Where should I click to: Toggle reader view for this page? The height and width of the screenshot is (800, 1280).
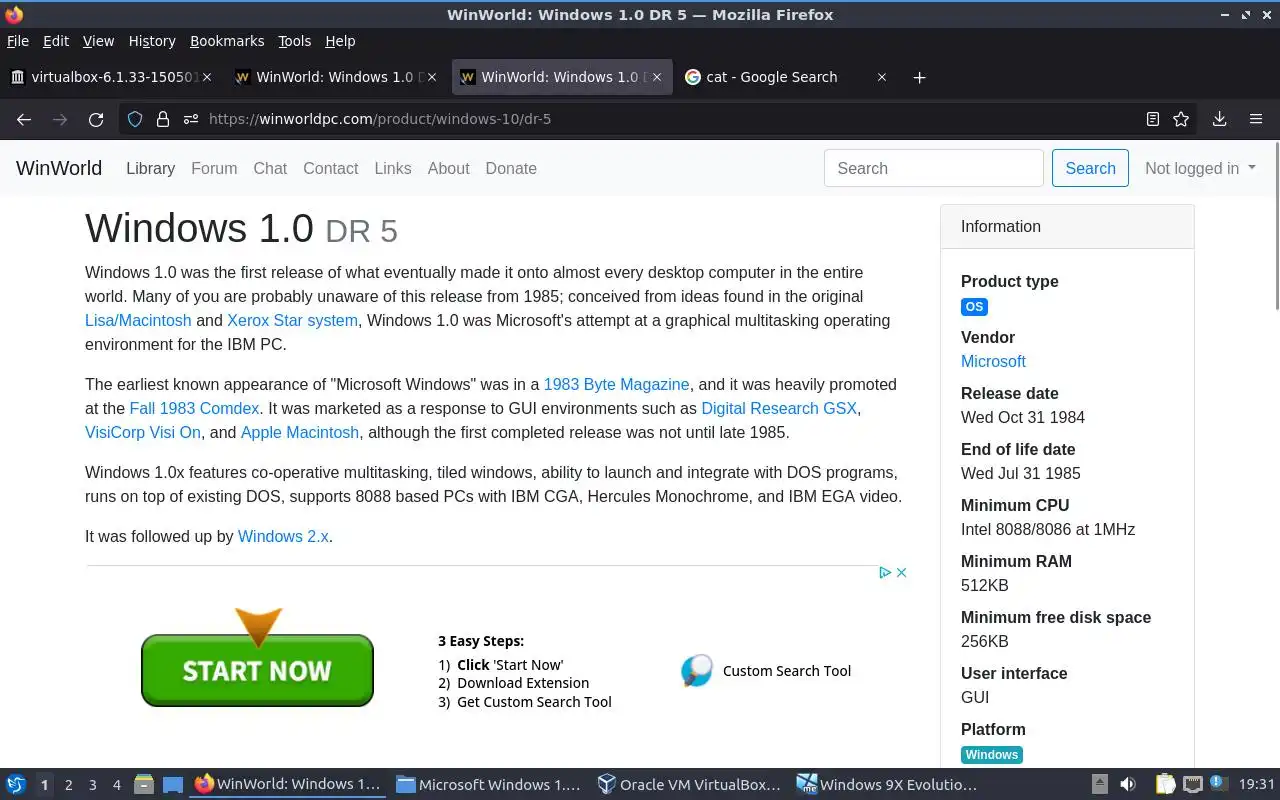[1152, 119]
